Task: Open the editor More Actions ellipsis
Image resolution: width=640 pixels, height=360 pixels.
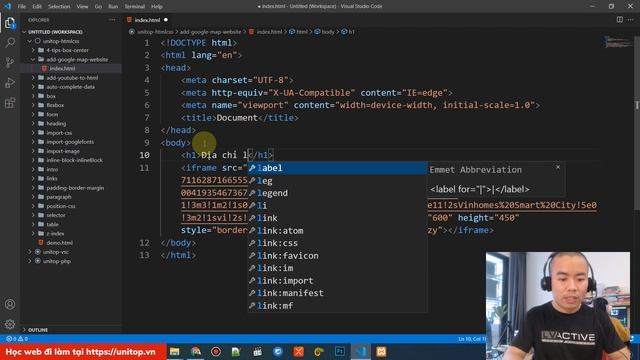Action: [631, 20]
